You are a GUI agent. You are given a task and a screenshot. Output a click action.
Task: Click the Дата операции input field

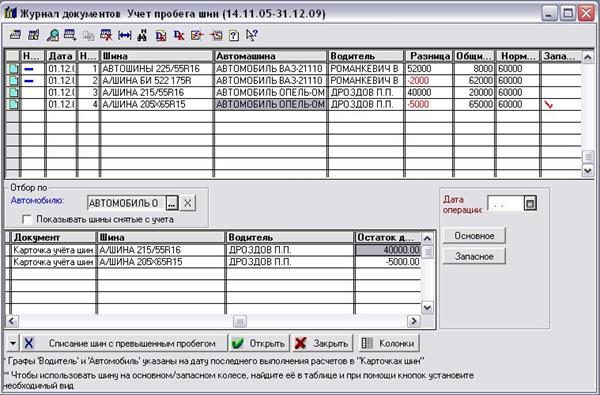pyautogui.click(x=505, y=203)
